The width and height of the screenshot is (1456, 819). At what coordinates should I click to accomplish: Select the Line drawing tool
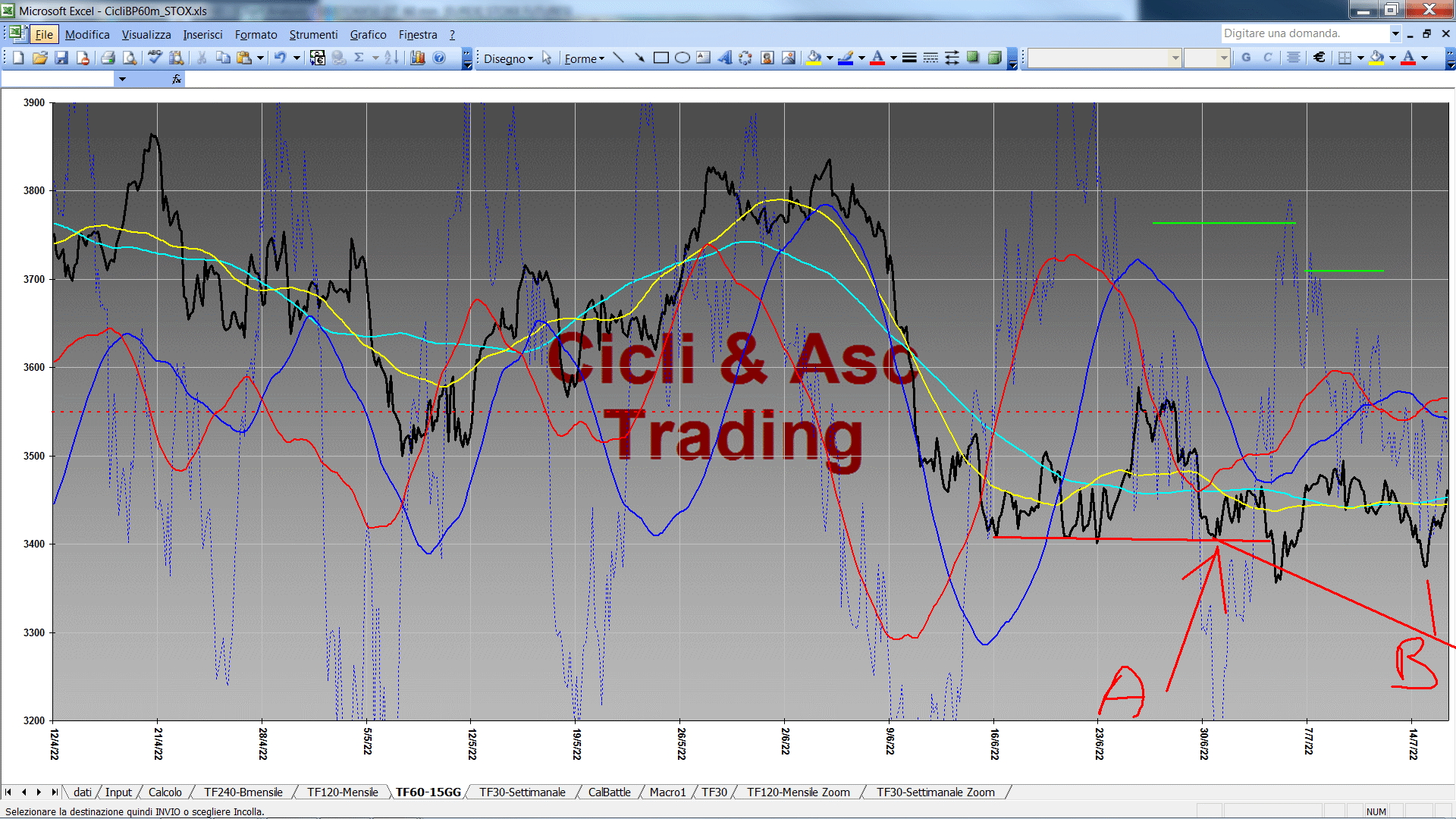tap(618, 58)
